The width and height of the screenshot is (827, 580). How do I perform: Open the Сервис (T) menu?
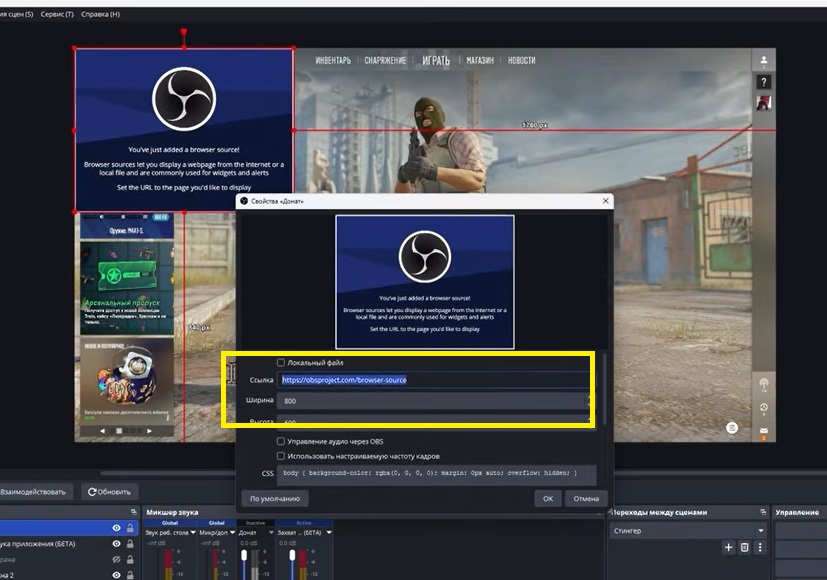click(x=57, y=14)
